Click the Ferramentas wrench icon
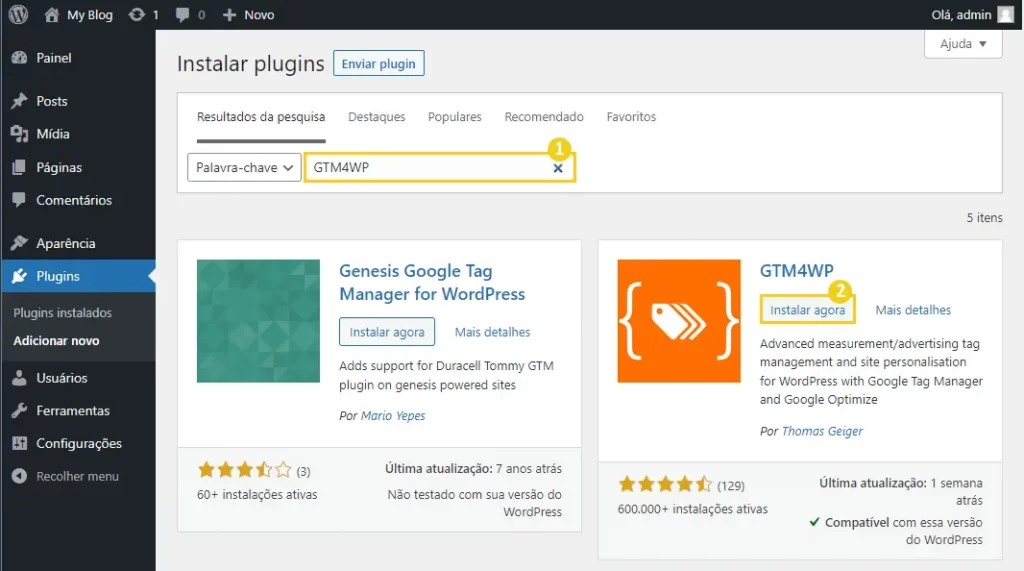The height and width of the screenshot is (571, 1024). tap(20, 410)
